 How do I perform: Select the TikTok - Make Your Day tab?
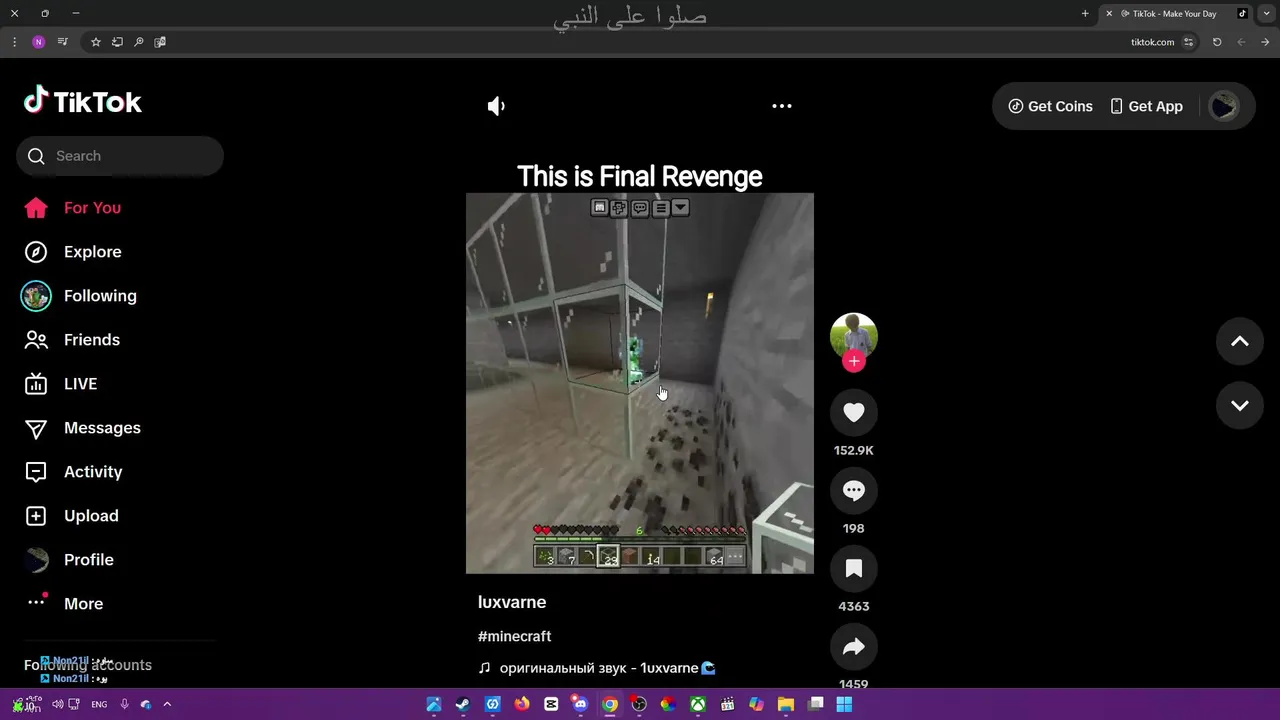tap(1175, 13)
